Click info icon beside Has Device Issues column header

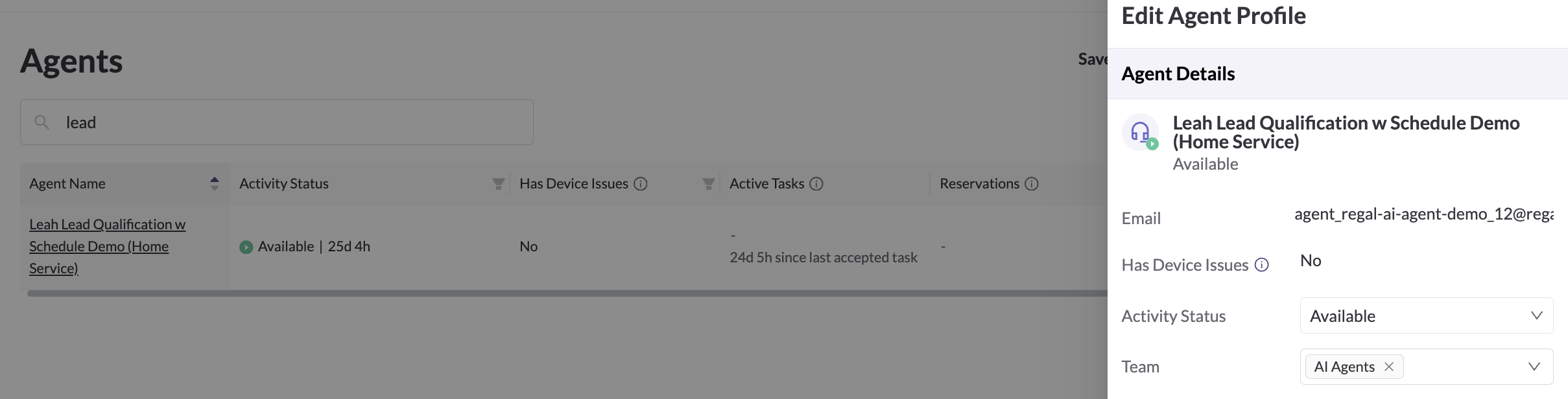pos(640,184)
